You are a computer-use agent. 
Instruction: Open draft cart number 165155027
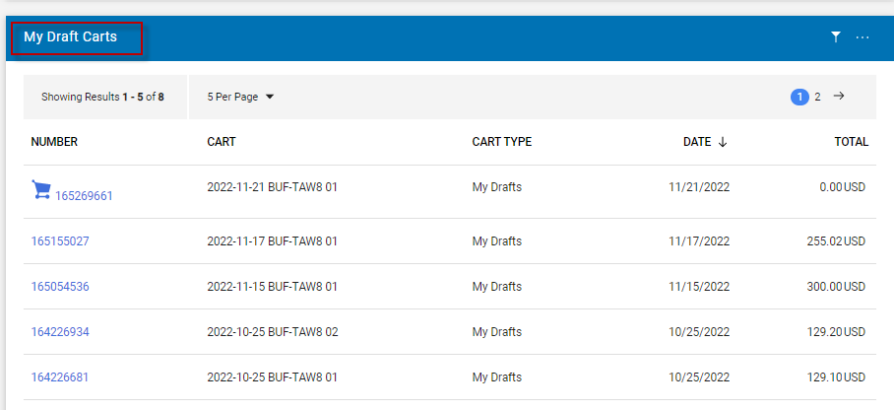point(60,241)
